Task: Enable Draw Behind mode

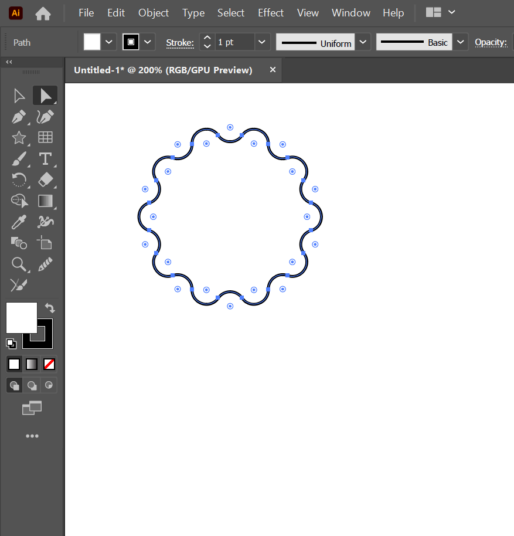Action: (32, 386)
